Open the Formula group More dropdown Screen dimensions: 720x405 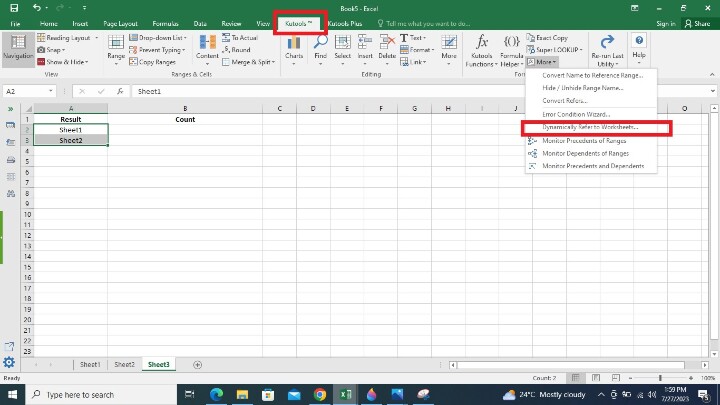542,62
